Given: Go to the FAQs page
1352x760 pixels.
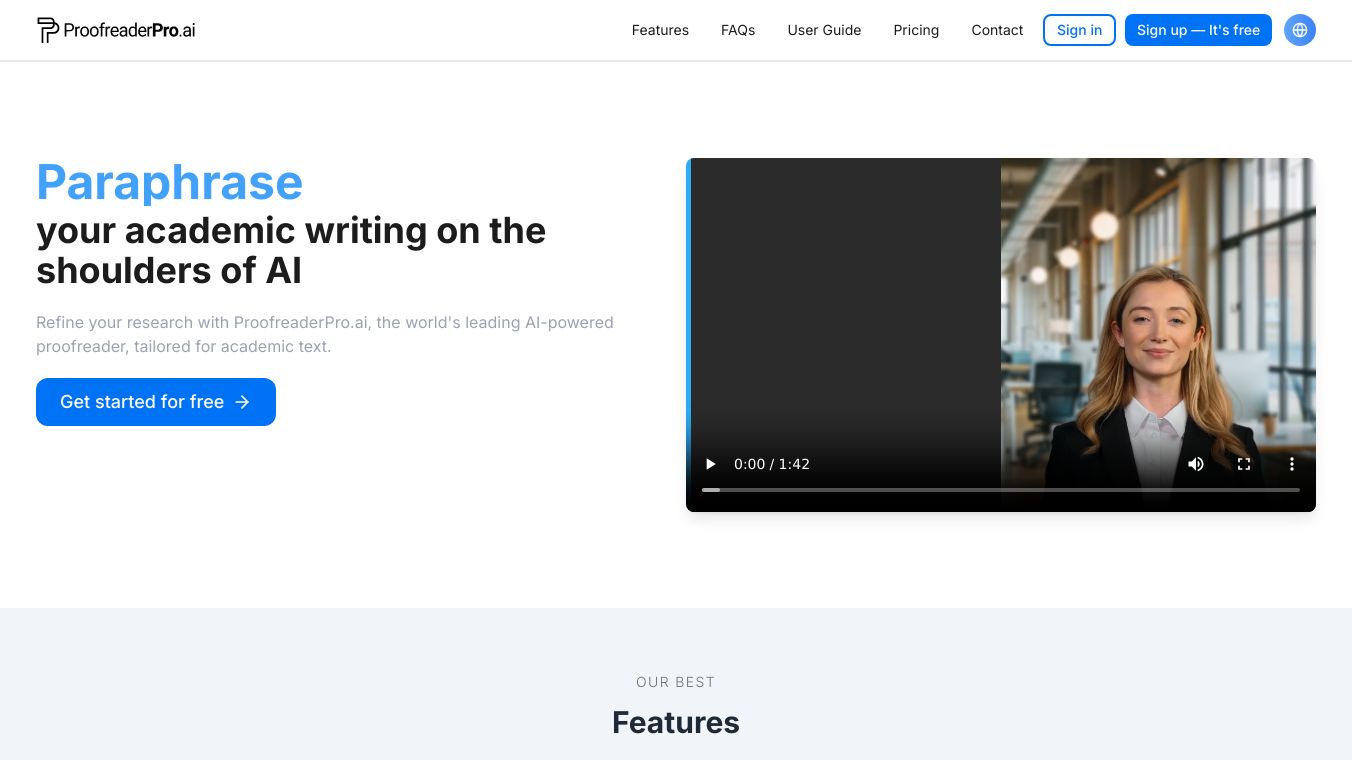Looking at the screenshot, I should pos(738,30).
